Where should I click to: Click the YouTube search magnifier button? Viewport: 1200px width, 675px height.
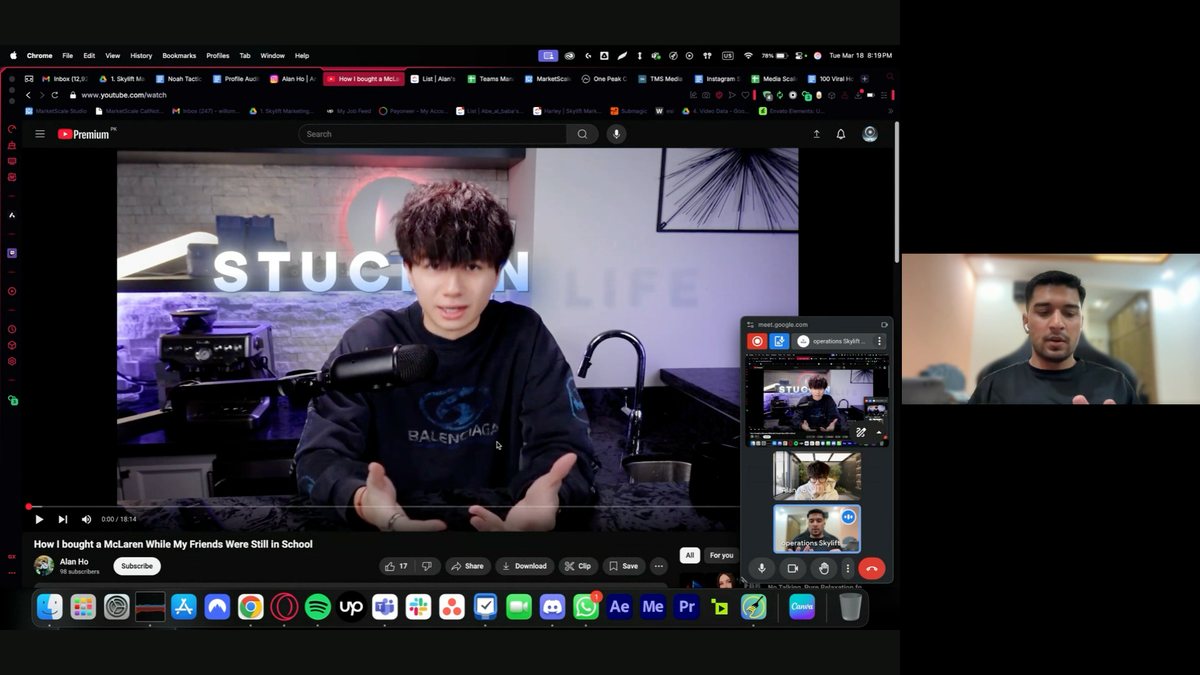582,134
